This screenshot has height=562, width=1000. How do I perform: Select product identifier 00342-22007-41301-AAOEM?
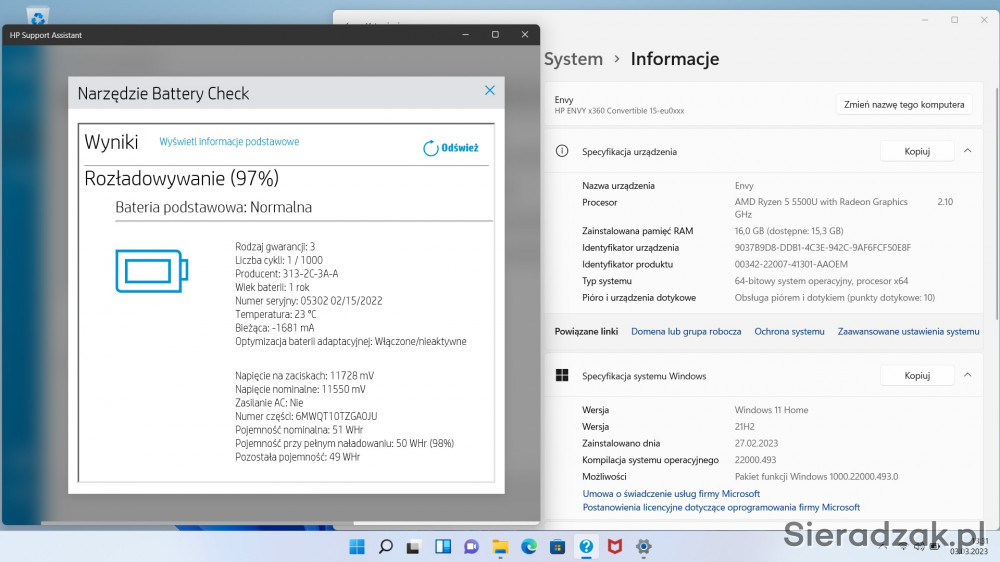(x=791, y=264)
